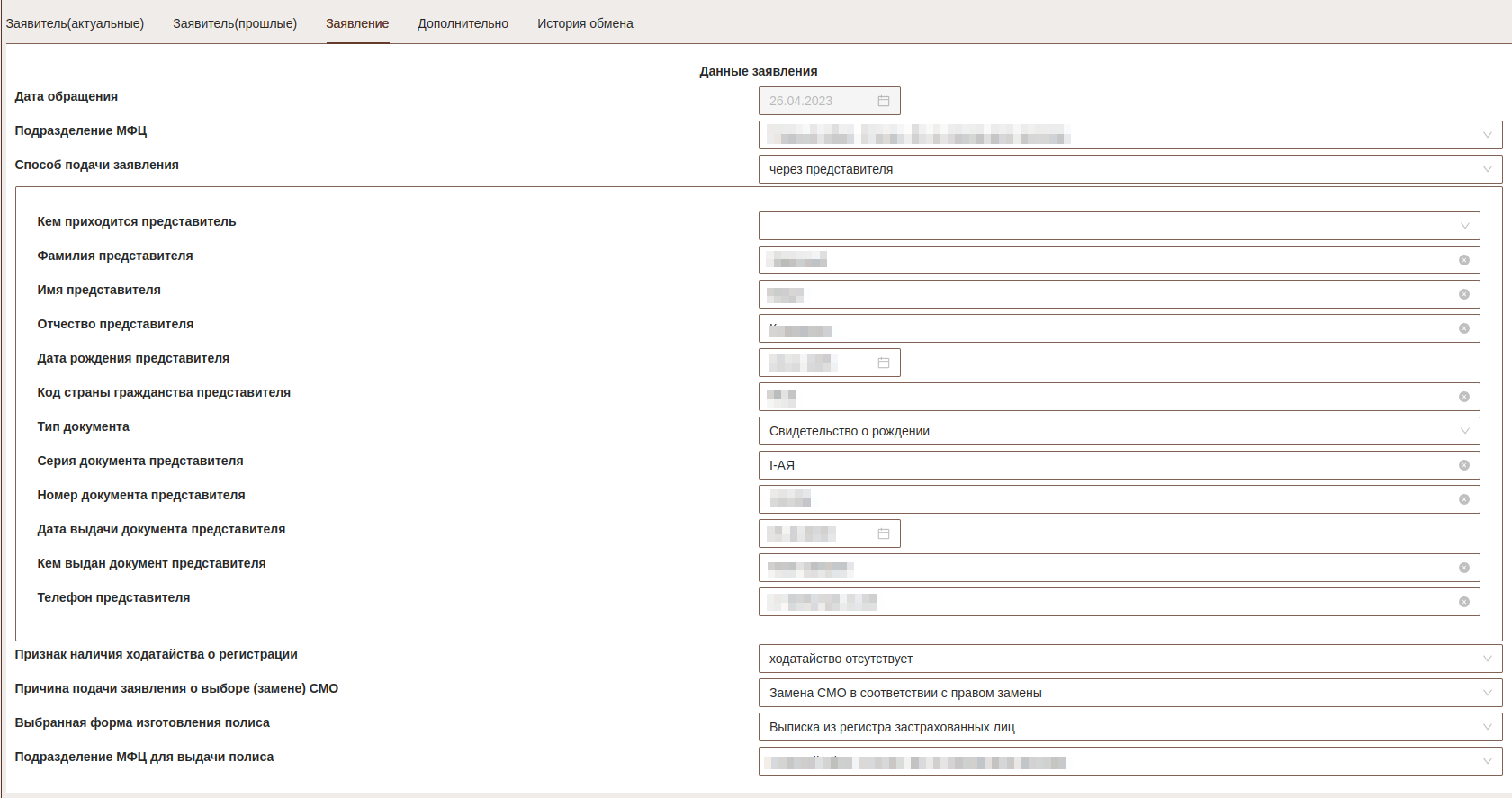Clear the document series I-АЯ field
Viewport: 1512px width, 798px height.
click(1463, 465)
